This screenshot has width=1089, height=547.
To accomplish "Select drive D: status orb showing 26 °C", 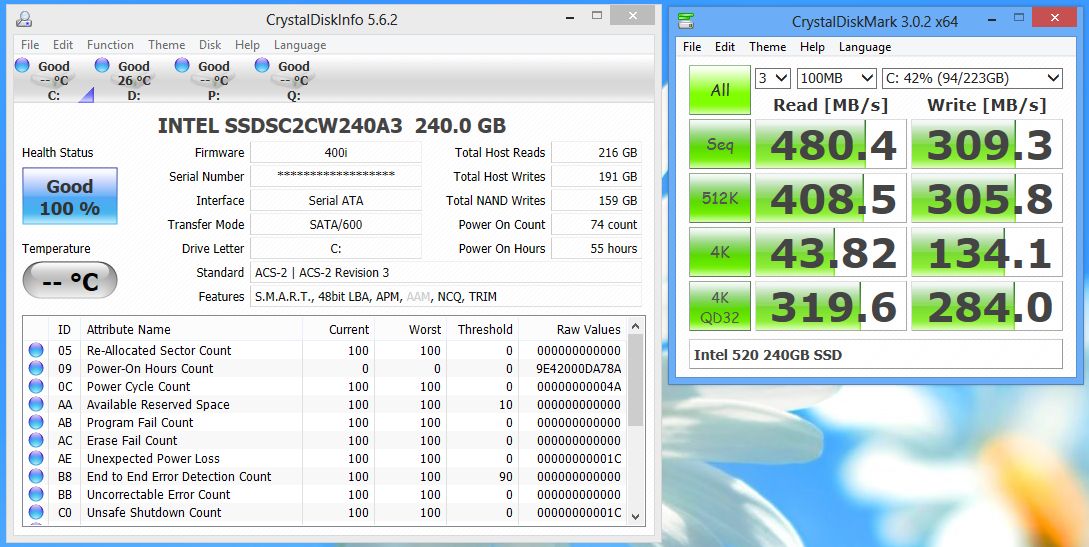I will coord(102,65).
